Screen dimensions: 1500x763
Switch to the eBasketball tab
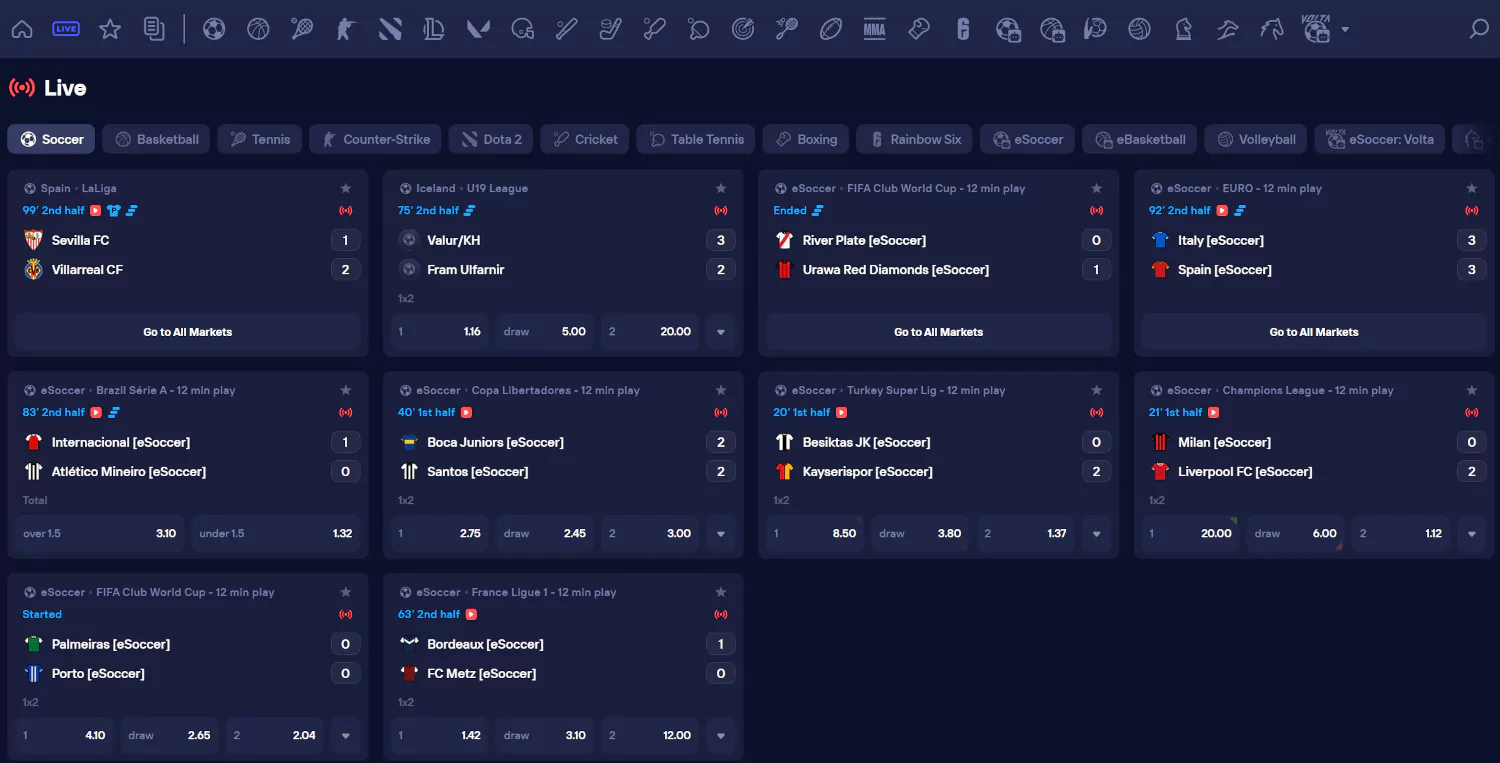pyautogui.click(x=1141, y=139)
